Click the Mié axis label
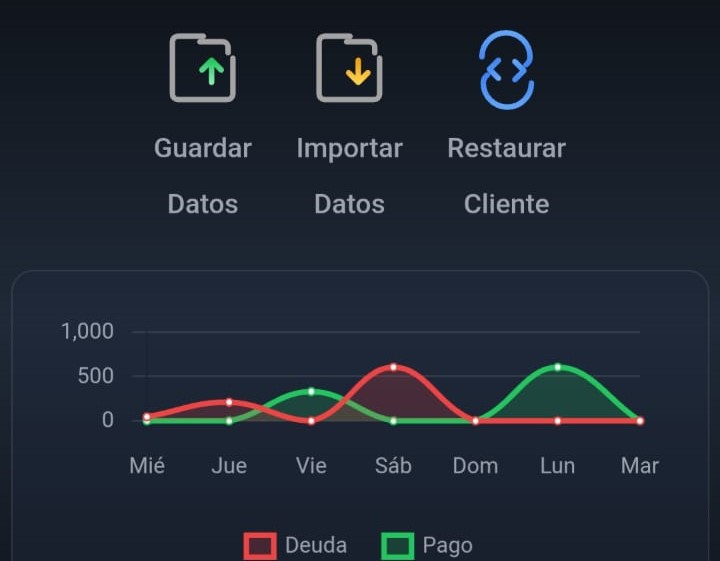This screenshot has width=720, height=561. point(147,466)
